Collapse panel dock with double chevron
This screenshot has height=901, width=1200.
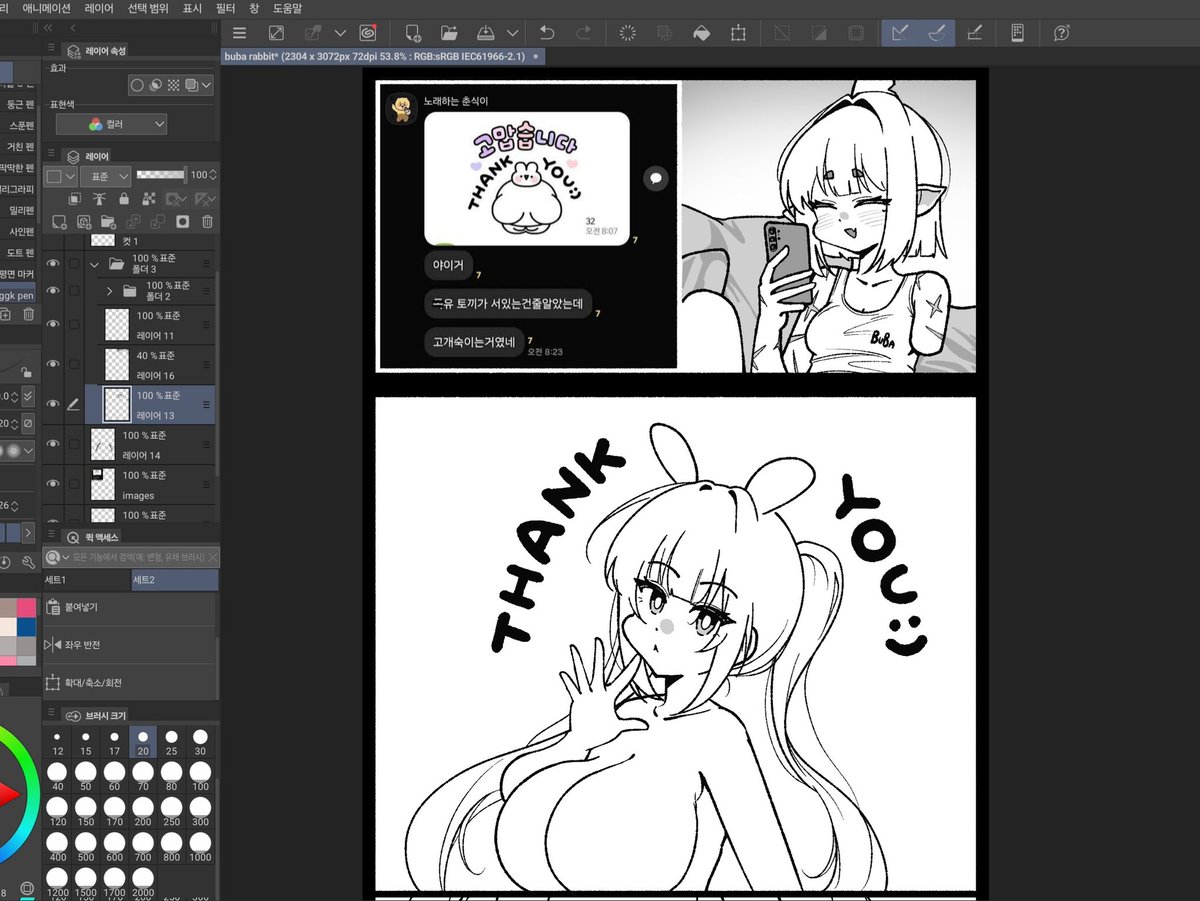coord(48,27)
